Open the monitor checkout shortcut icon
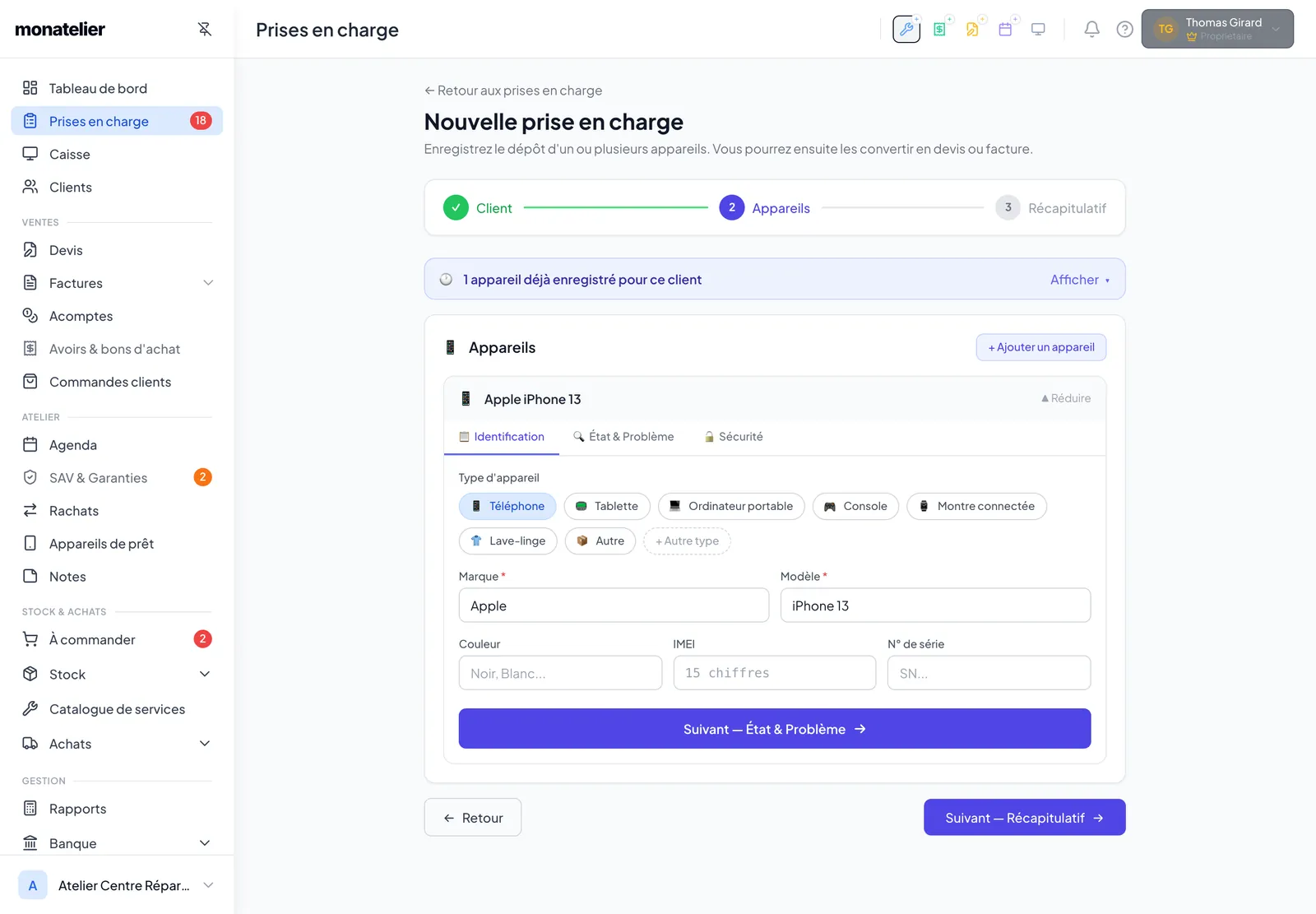This screenshot has width=1316, height=914. tap(1038, 30)
